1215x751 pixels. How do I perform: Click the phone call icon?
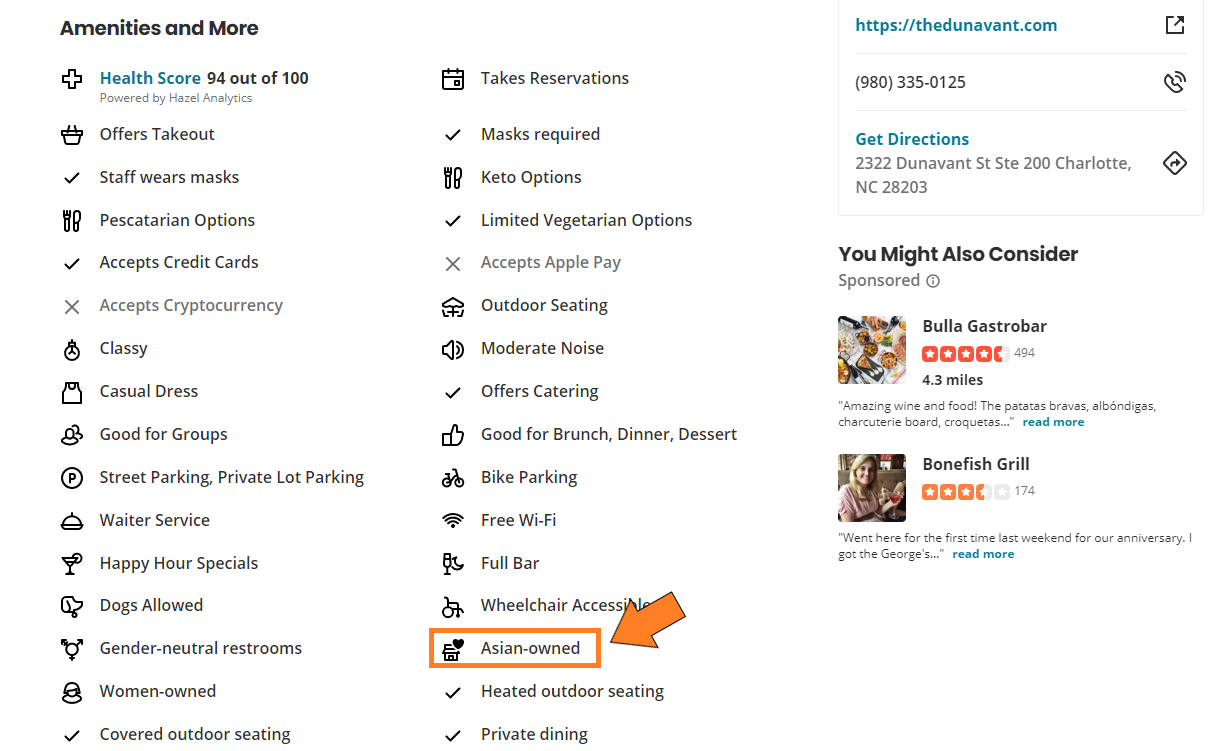pyautogui.click(x=1175, y=82)
